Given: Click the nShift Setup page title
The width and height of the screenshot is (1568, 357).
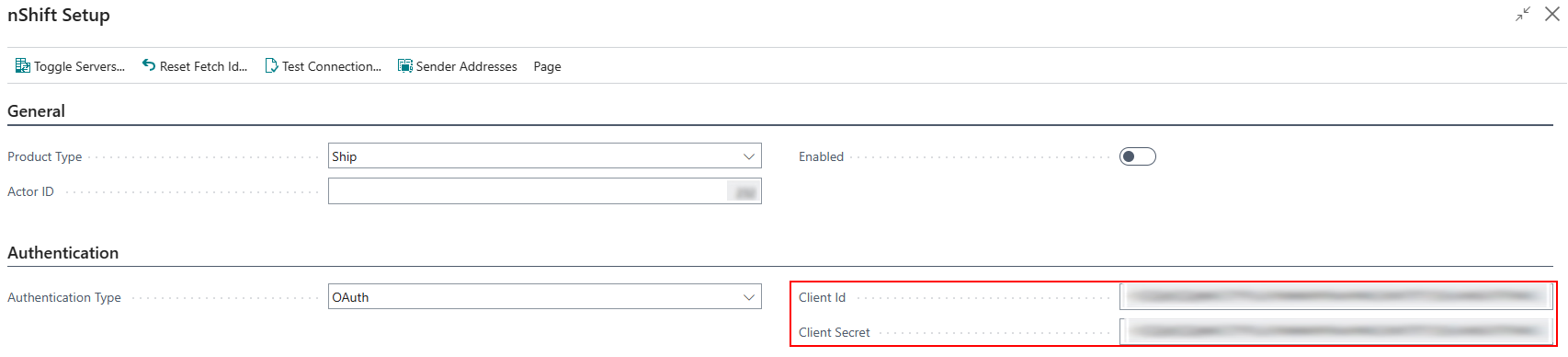Looking at the screenshot, I should pos(59,15).
